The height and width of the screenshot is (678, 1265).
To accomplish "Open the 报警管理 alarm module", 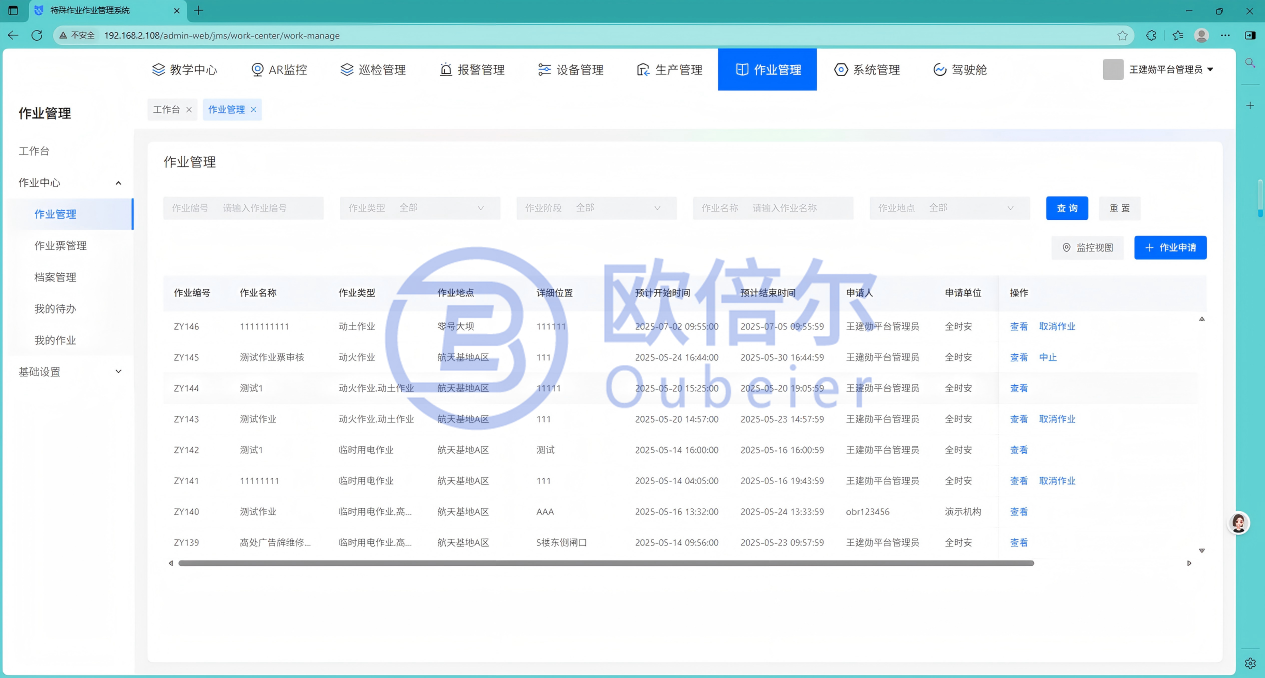I will 472,70.
